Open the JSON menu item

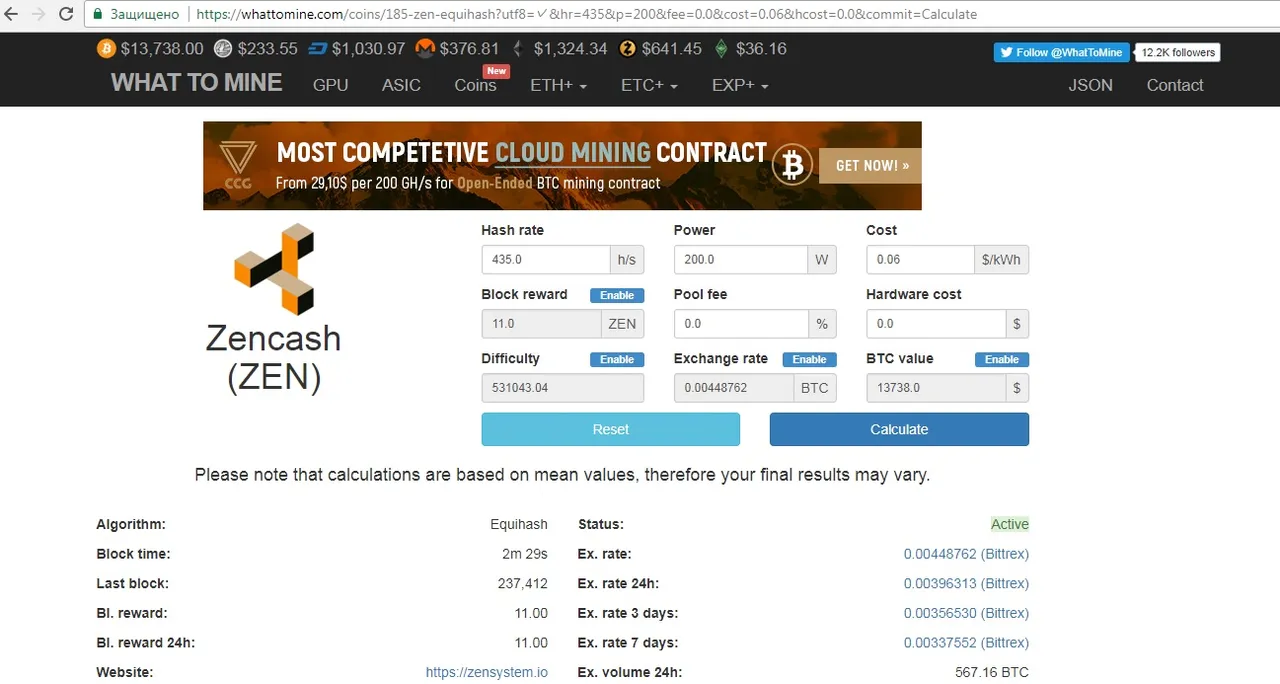(x=1090, y=85)
